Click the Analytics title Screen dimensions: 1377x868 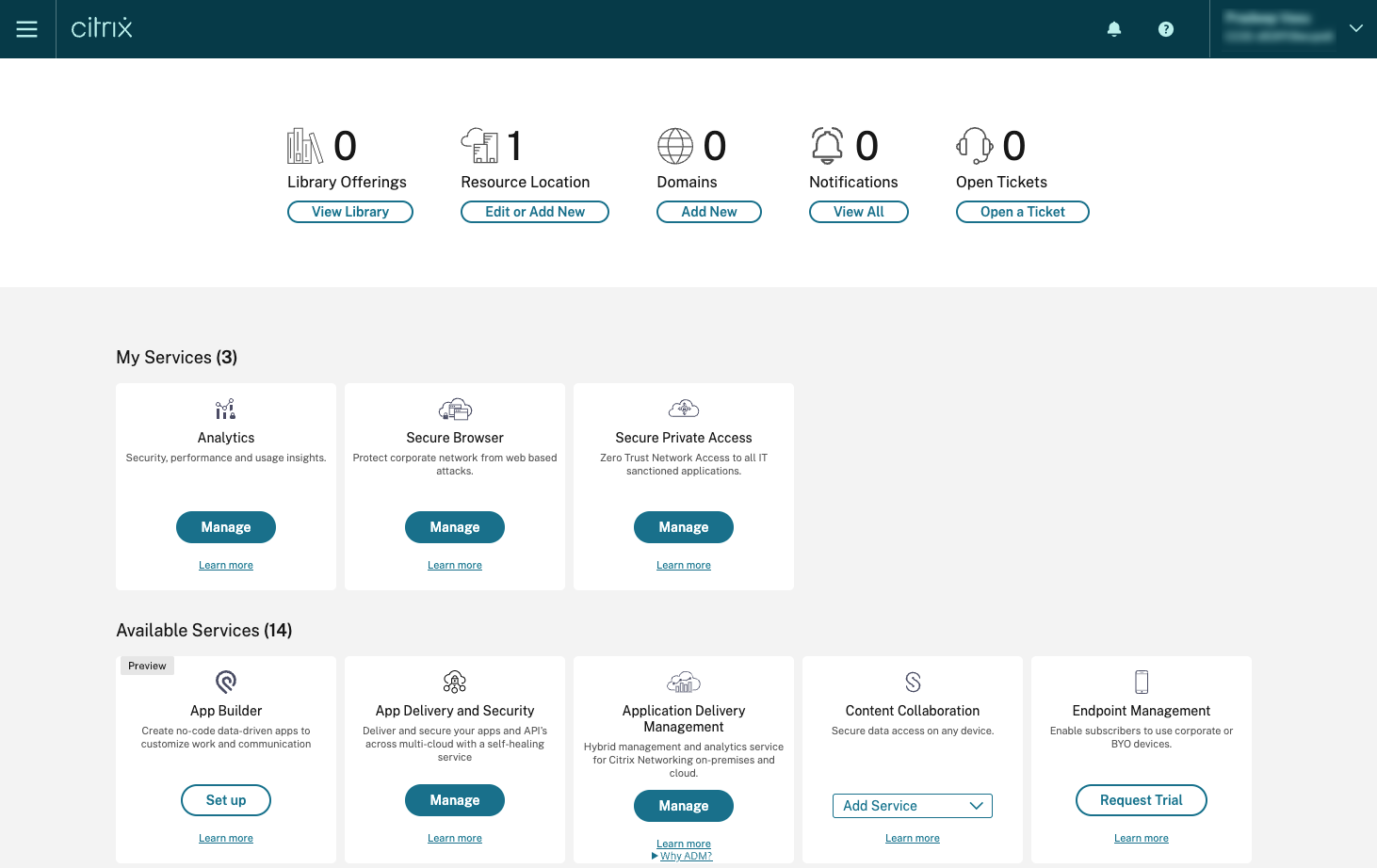[226, 438]
